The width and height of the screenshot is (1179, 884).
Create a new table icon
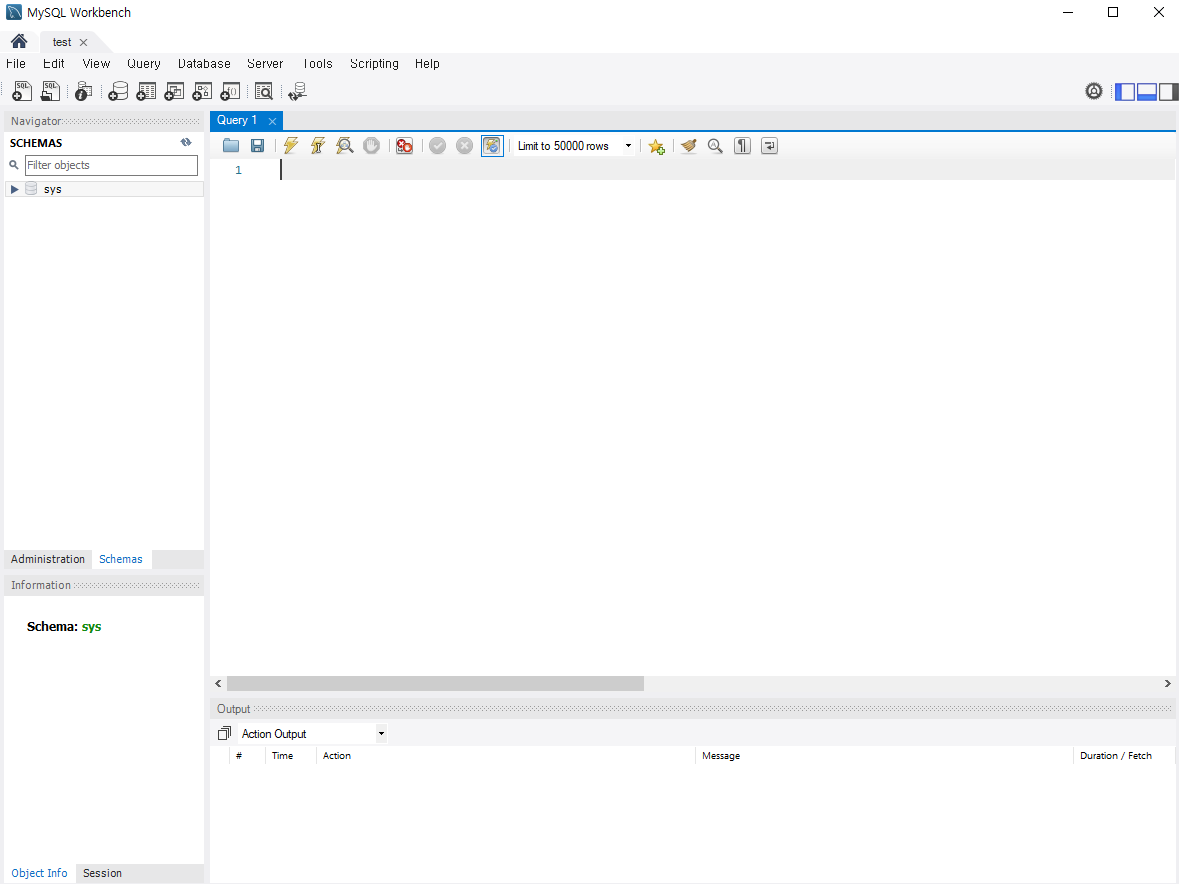pos(146,91)
